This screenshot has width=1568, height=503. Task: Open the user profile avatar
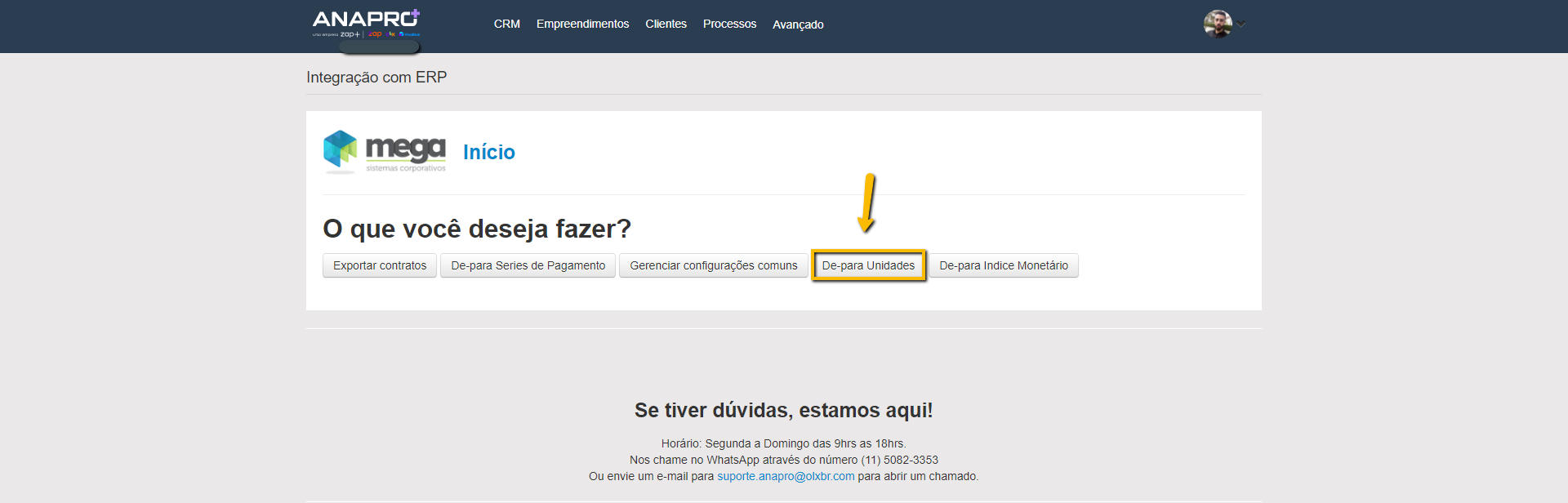1217,24
